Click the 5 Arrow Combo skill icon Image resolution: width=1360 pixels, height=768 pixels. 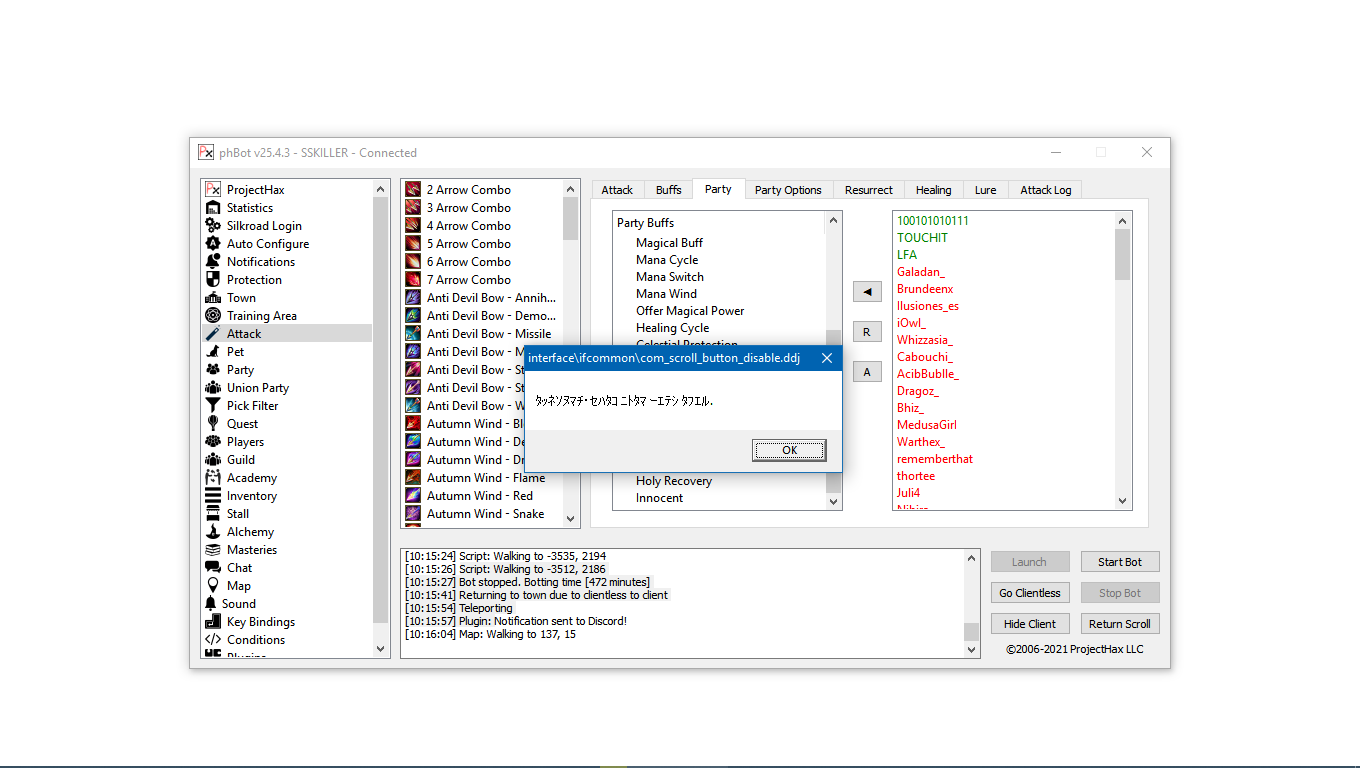[x=413, y=244]
